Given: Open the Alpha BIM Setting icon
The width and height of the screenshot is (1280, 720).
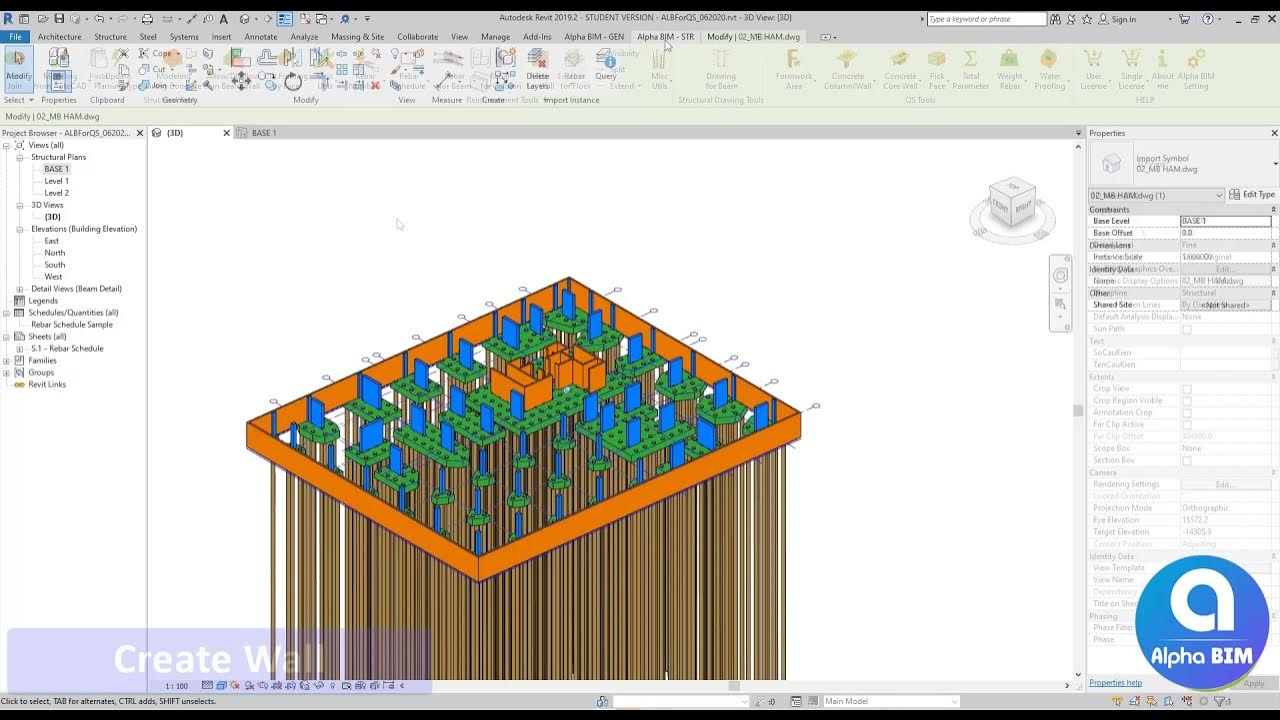Looking at the screenshot, I should coord(1196,70).
